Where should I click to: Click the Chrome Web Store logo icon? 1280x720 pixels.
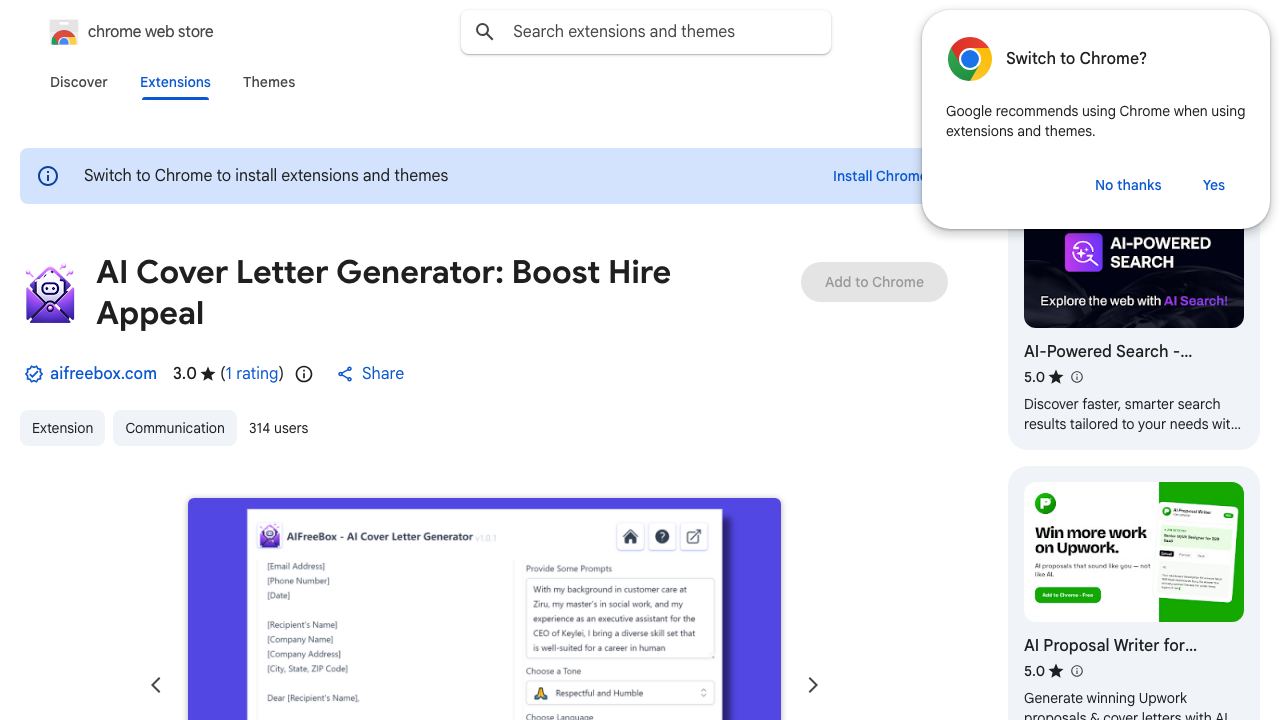tap(64, 32)
